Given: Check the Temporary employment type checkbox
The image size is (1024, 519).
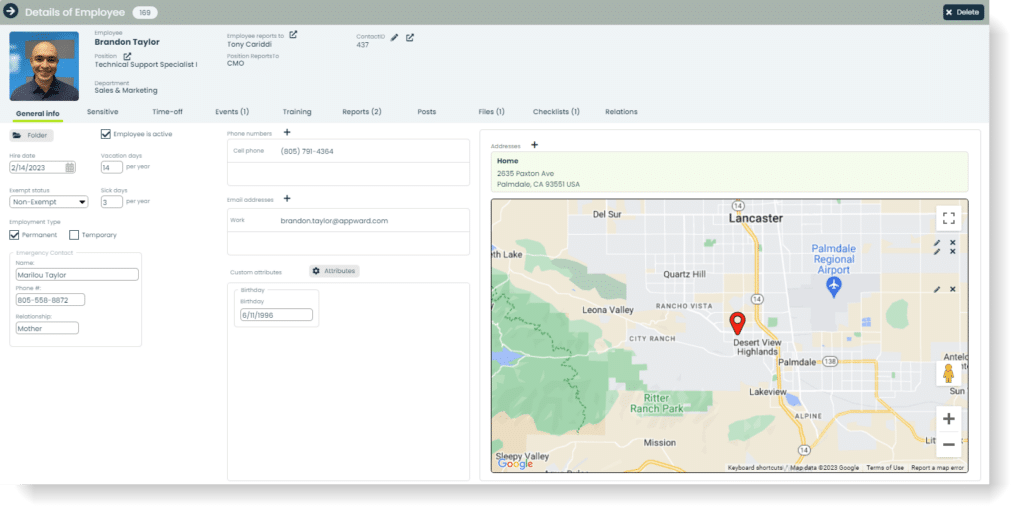Looking at the screenshot, I should click(74, 235).
